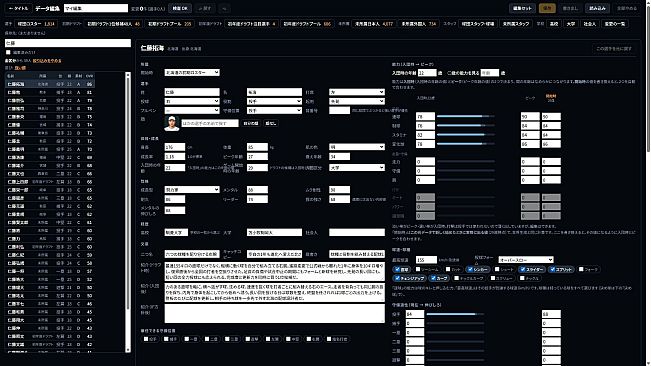Click the player portrait thumbnail of 仁藤拓海

[171, 123]
